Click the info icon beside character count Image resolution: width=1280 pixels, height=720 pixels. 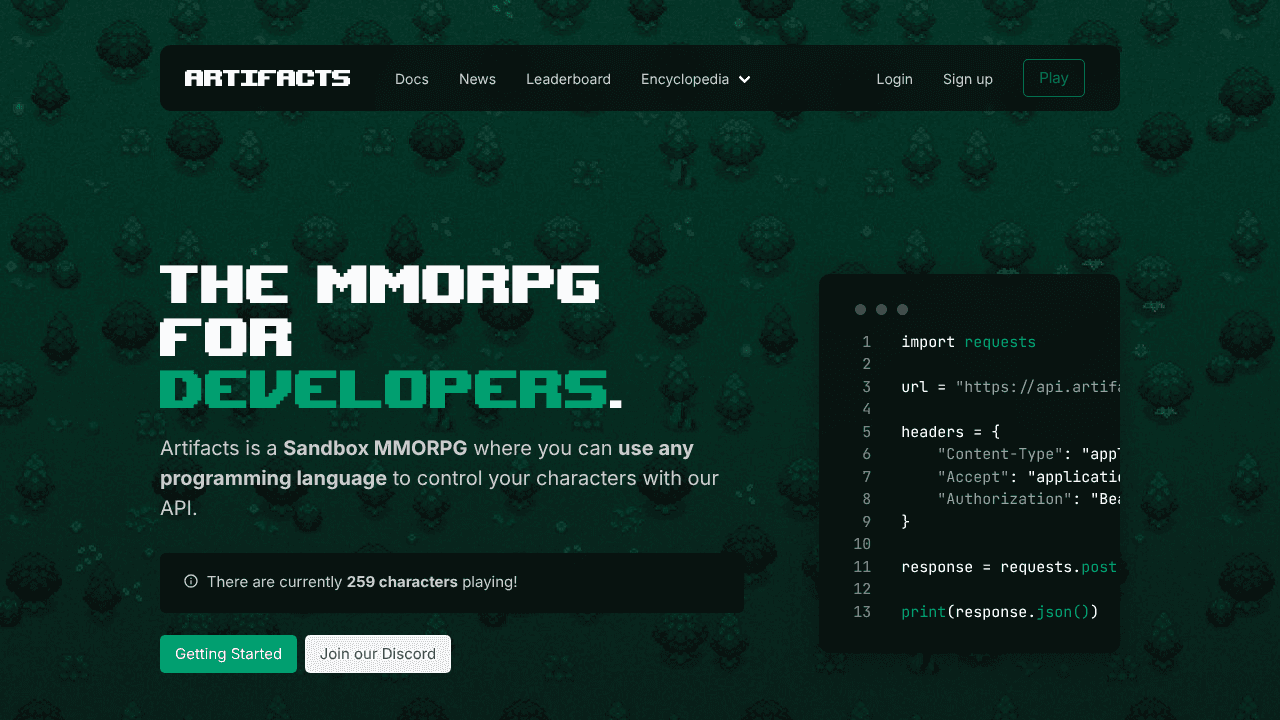click(x=191, y=581)
